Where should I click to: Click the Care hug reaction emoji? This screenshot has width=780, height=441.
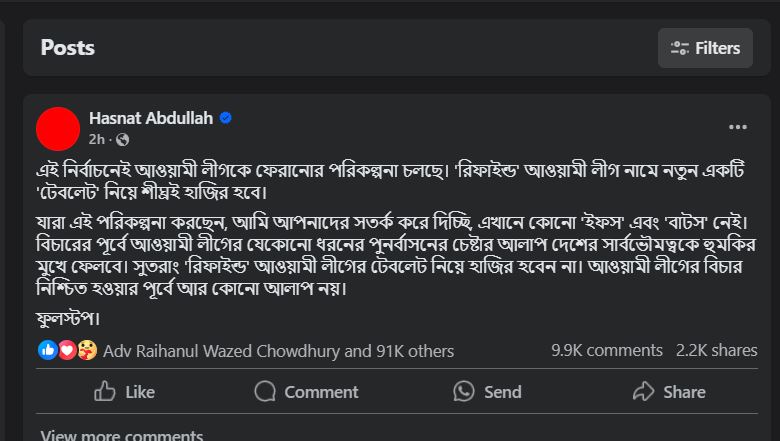[x=86, y=350]
